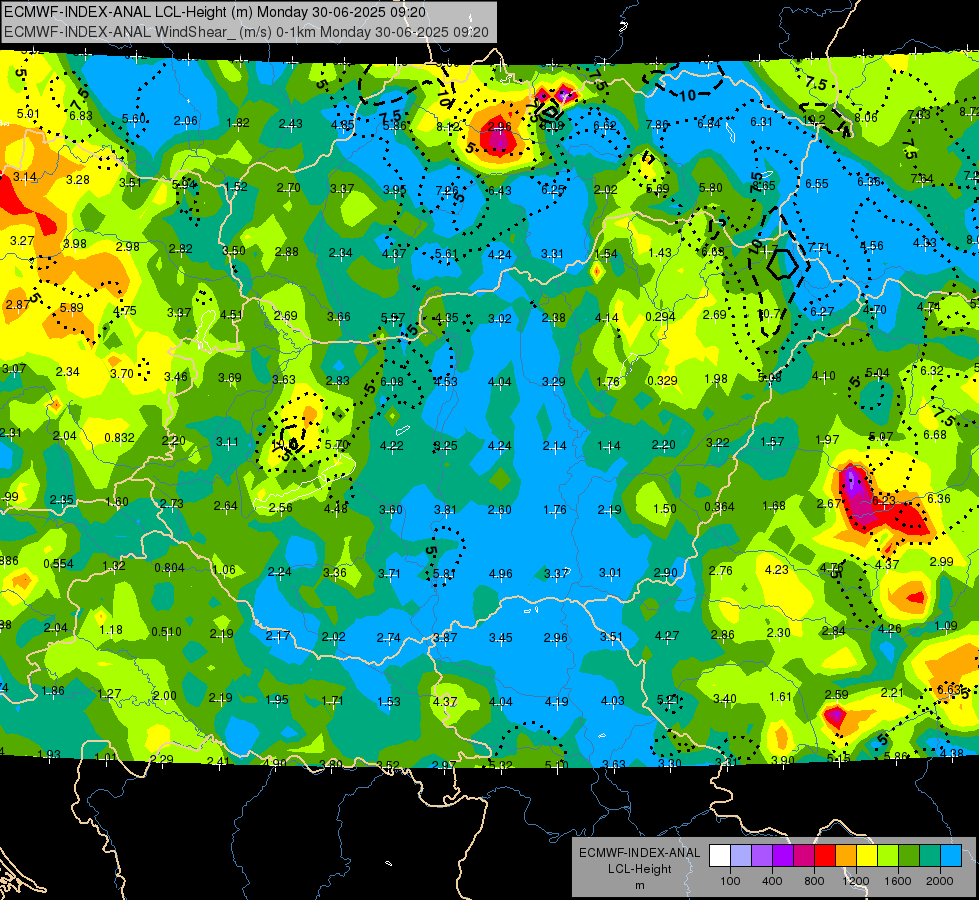Click the wind shear value '2.06'
Screen dimensions: 979x900
(185, 121)
